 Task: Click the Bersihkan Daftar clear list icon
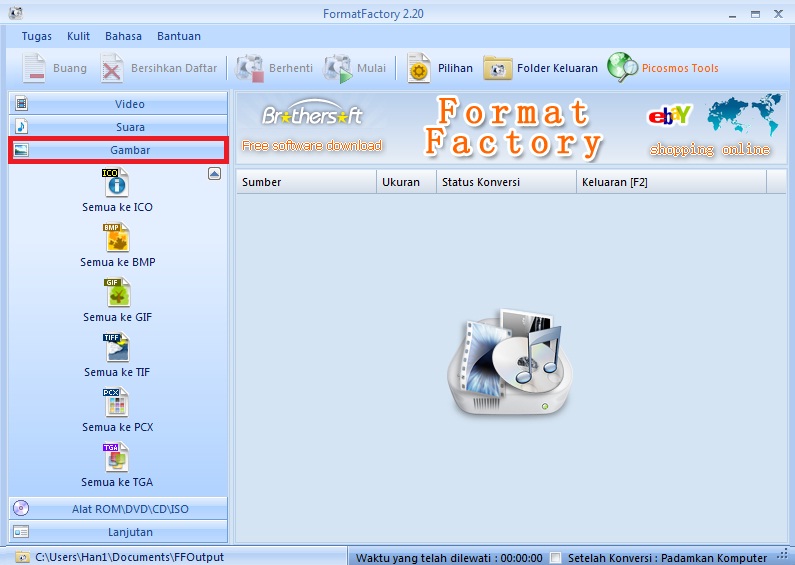[x=112, y=68]
